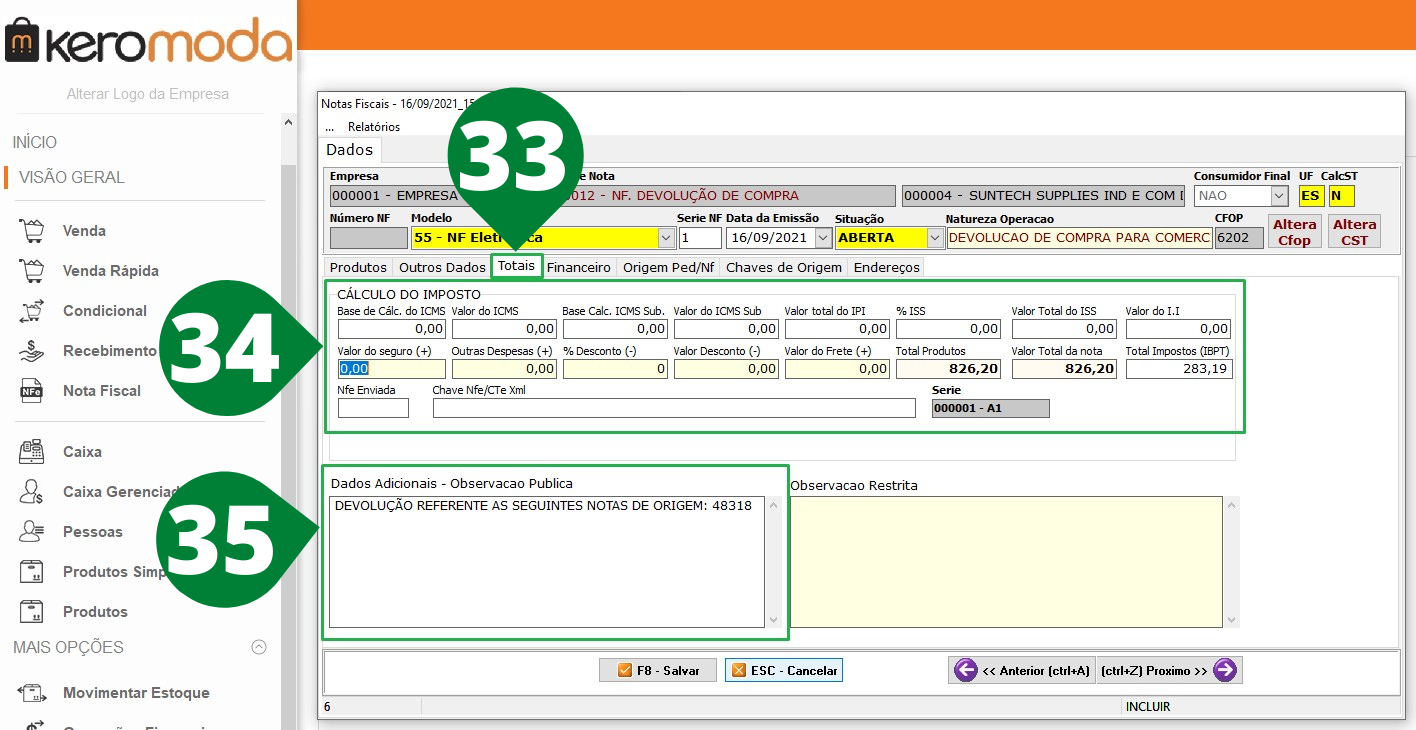The width and height of the screenshot is (1416, 730).
Task: Click the CFOP 6202 field
Action: tap(1238, 238)
